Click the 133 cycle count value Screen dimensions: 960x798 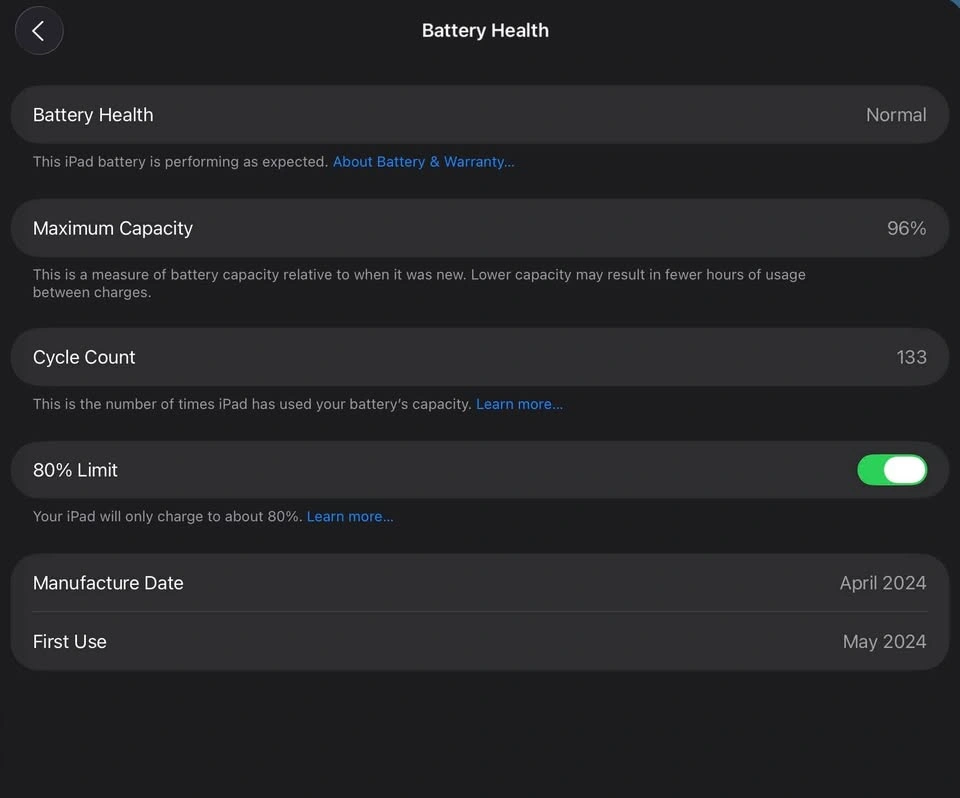tap(911, 357)
